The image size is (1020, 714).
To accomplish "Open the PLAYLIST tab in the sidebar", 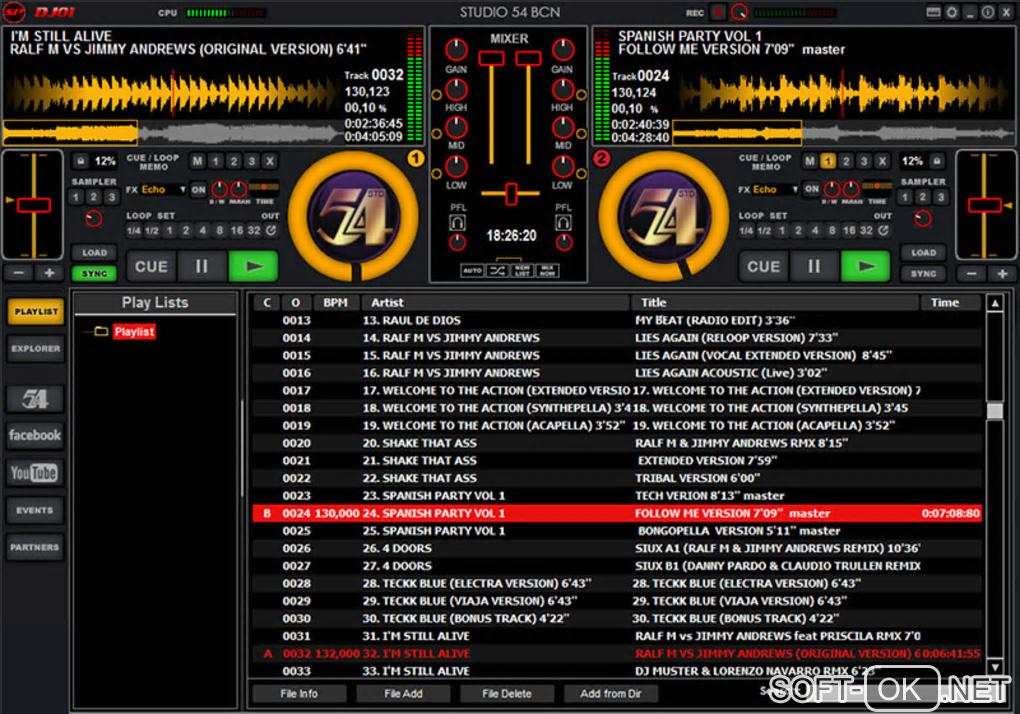I will [x=36, y=311].
